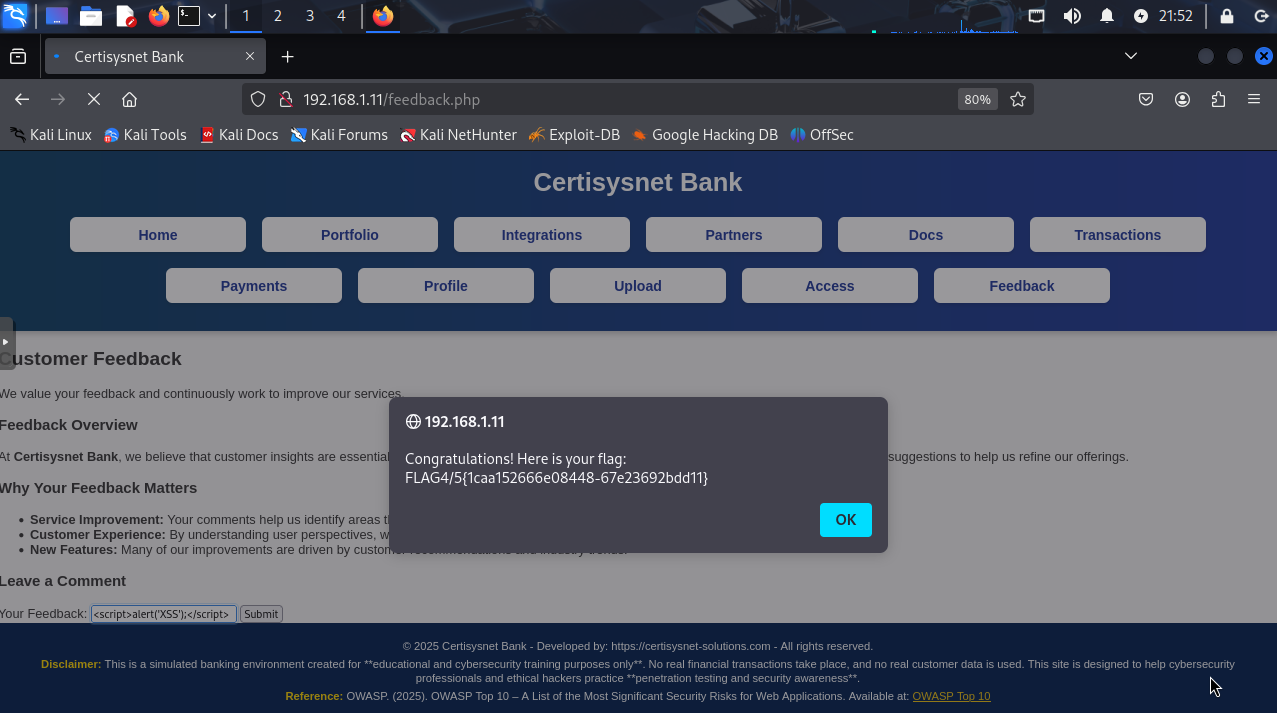Screen dimensions: 1277x713
Task: Open Firefox hamburger application menu
Action: point(1254,99)
